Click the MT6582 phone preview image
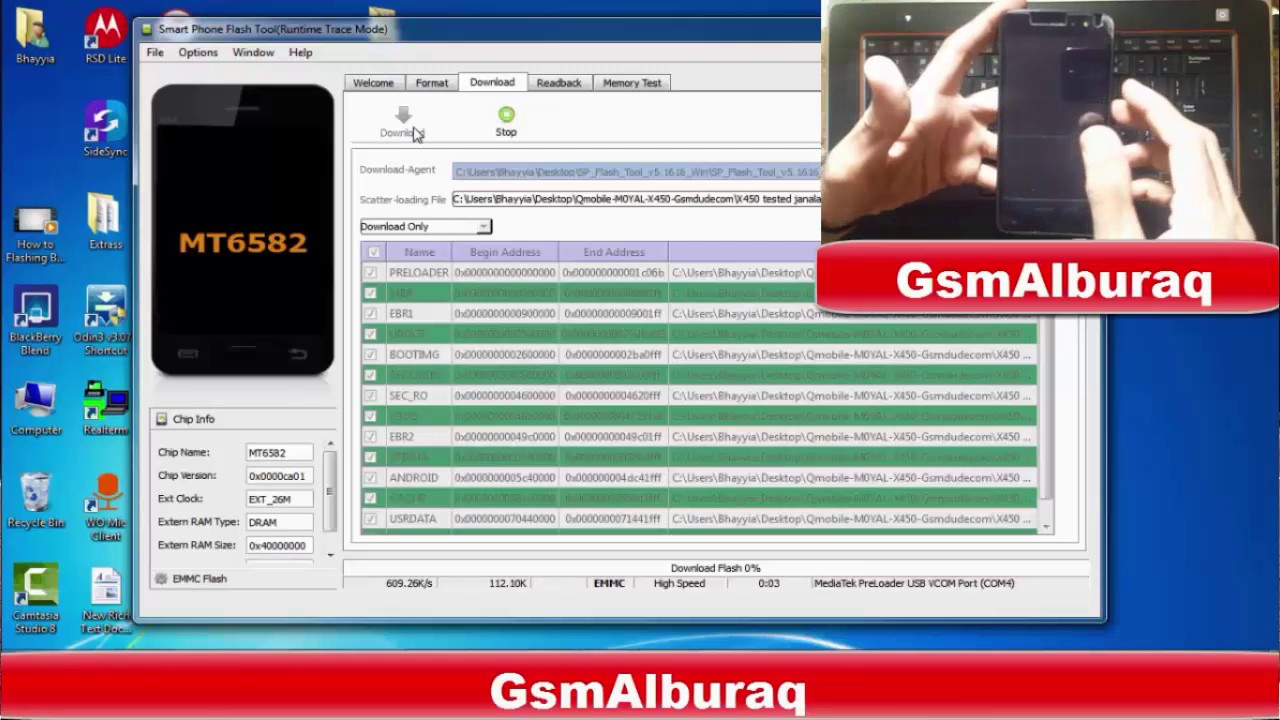Screen dimensions: 1280x720 (243, 231)
